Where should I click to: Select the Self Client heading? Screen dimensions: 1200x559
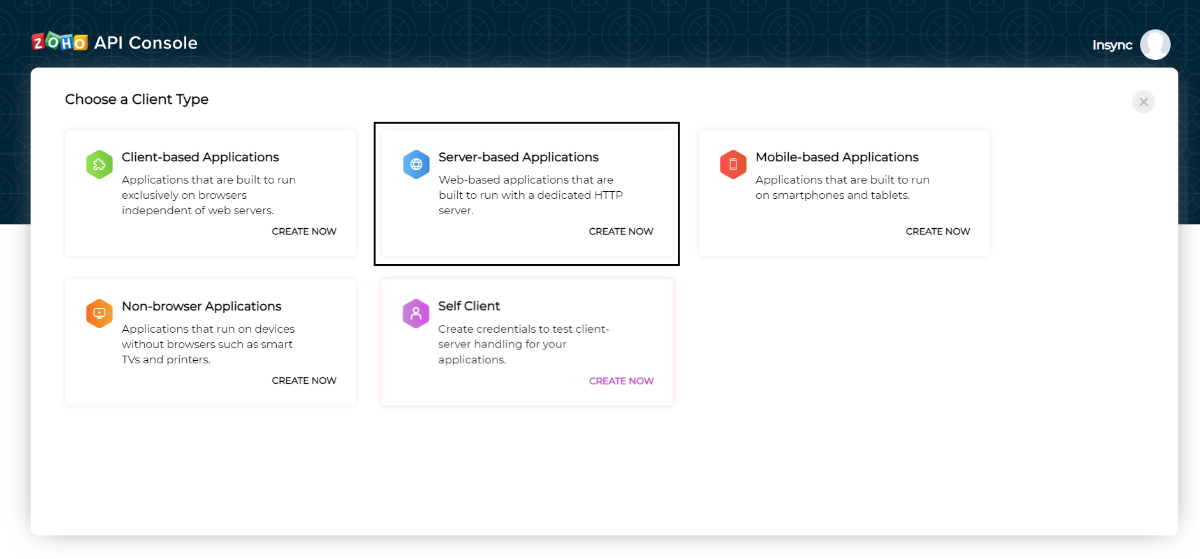click(x=469, y=306)
